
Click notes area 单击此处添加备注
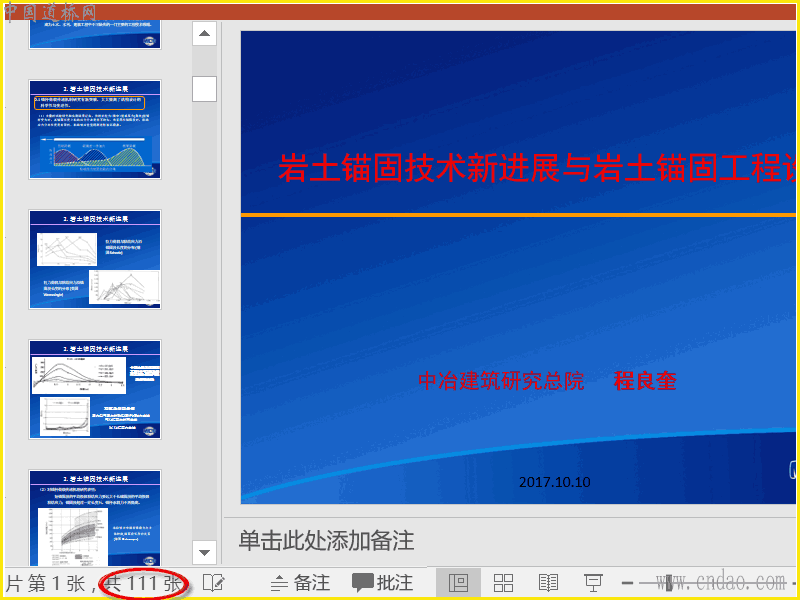327,541
